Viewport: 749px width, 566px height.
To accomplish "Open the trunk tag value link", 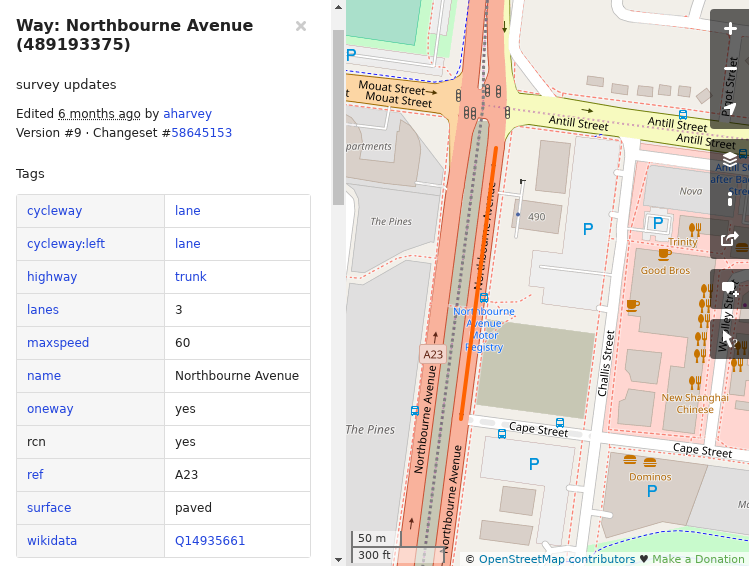I will tap(191, 277).
